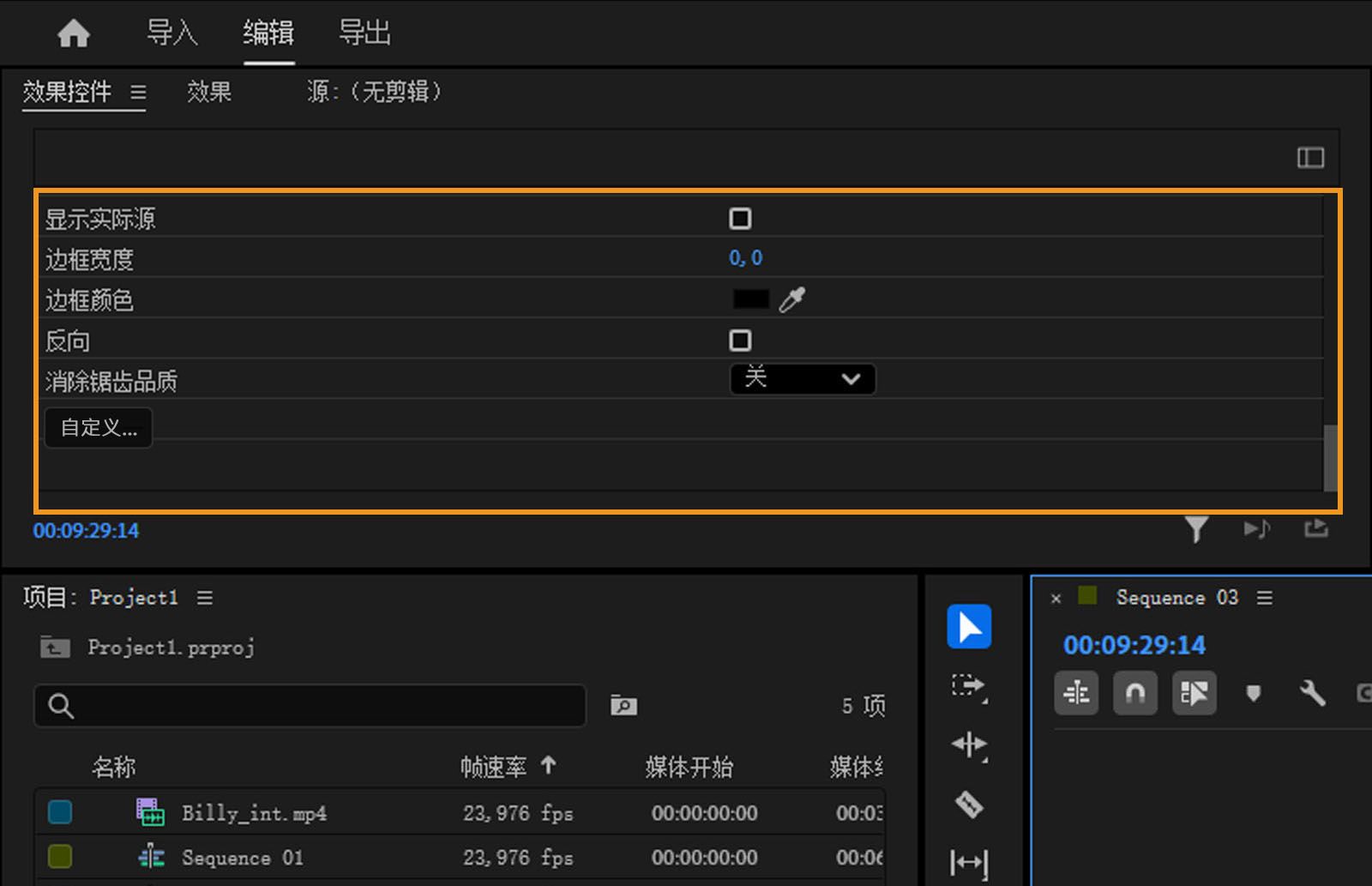This screenshot has height=886, width=1372.
Task: Enable the 反向 checkbox
Action: click(x=740, y=341)
